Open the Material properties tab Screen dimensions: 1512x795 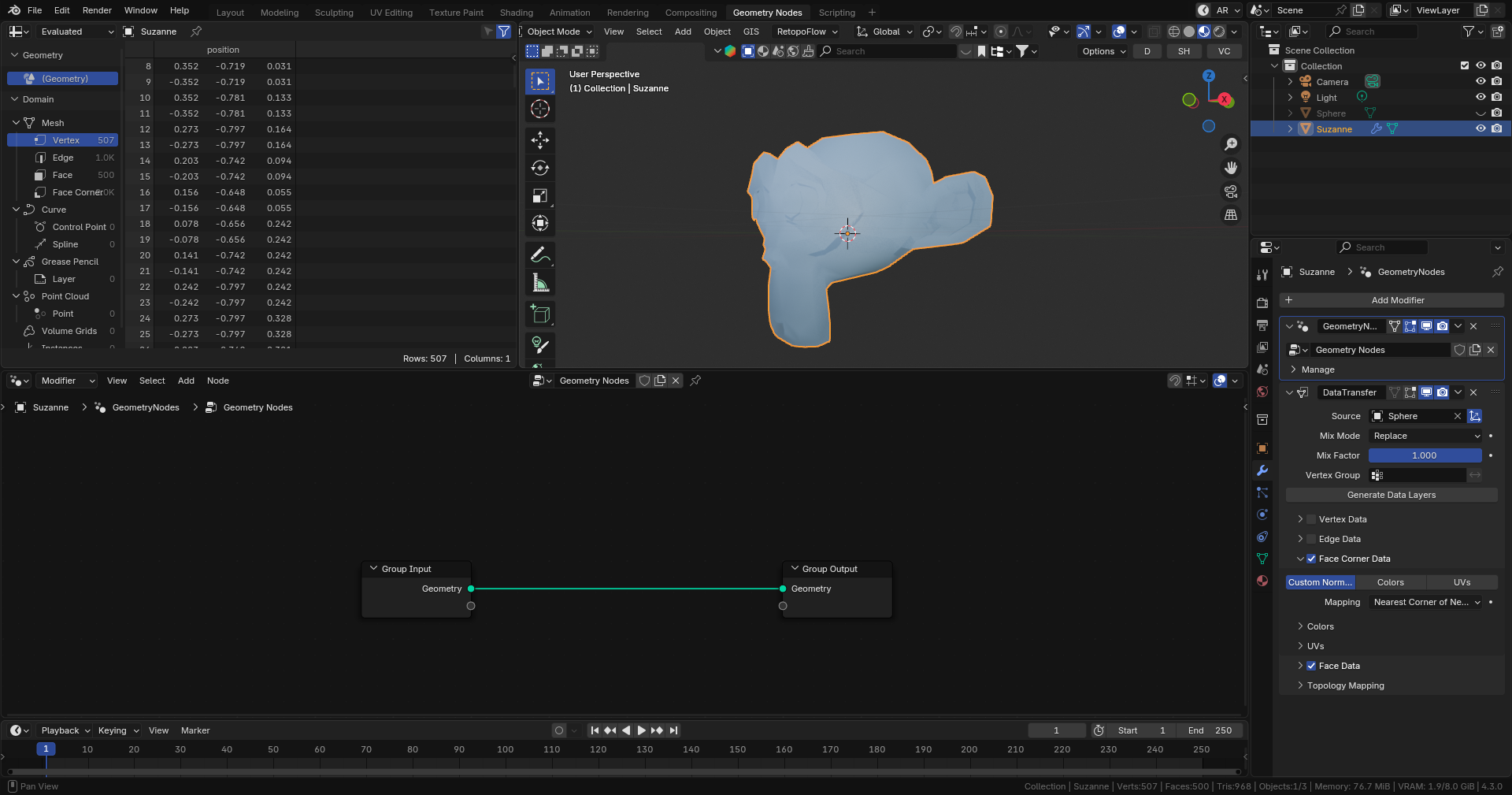(1262, 581)
